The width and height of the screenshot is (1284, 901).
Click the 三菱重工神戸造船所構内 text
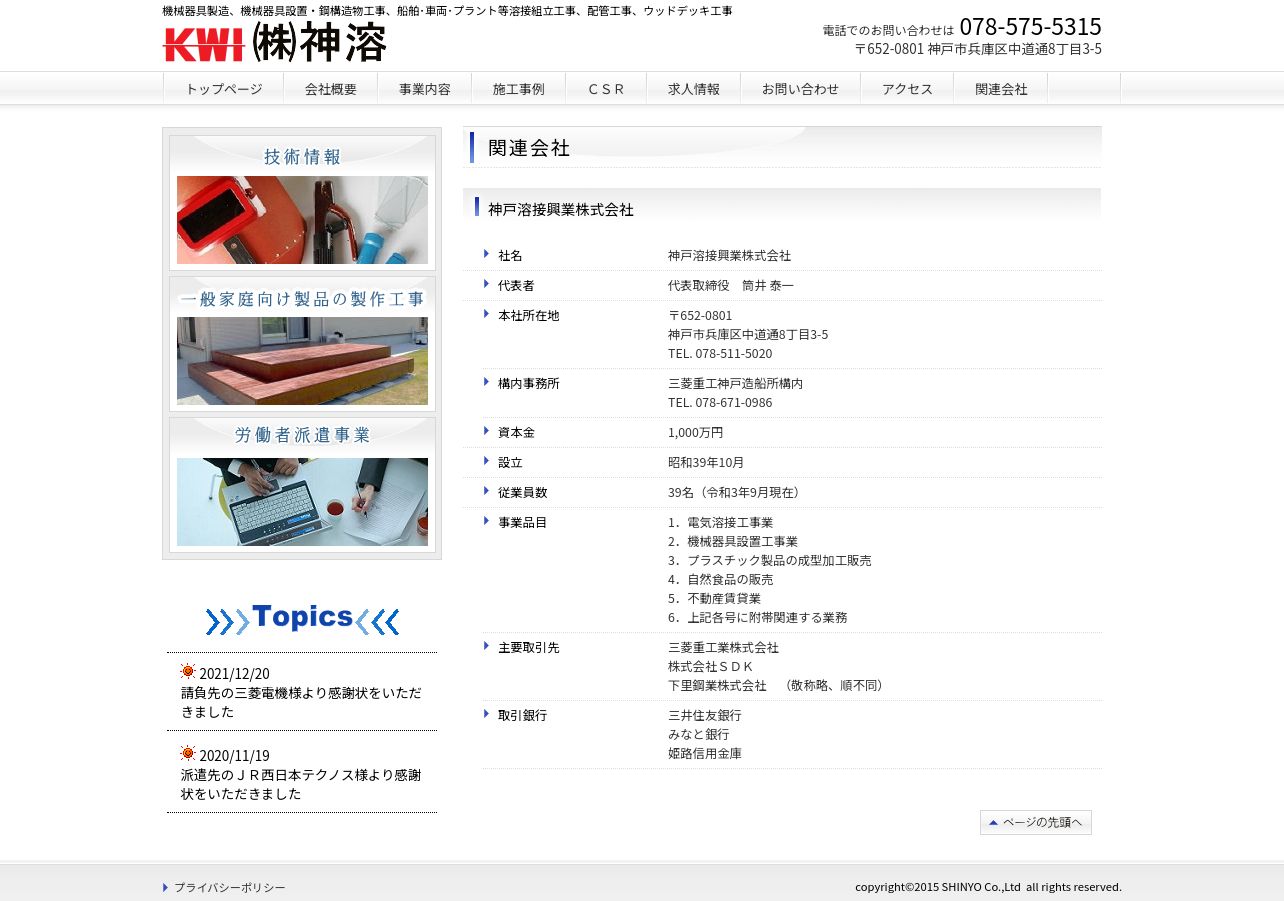pyautogui.click(x=736, y=383)
